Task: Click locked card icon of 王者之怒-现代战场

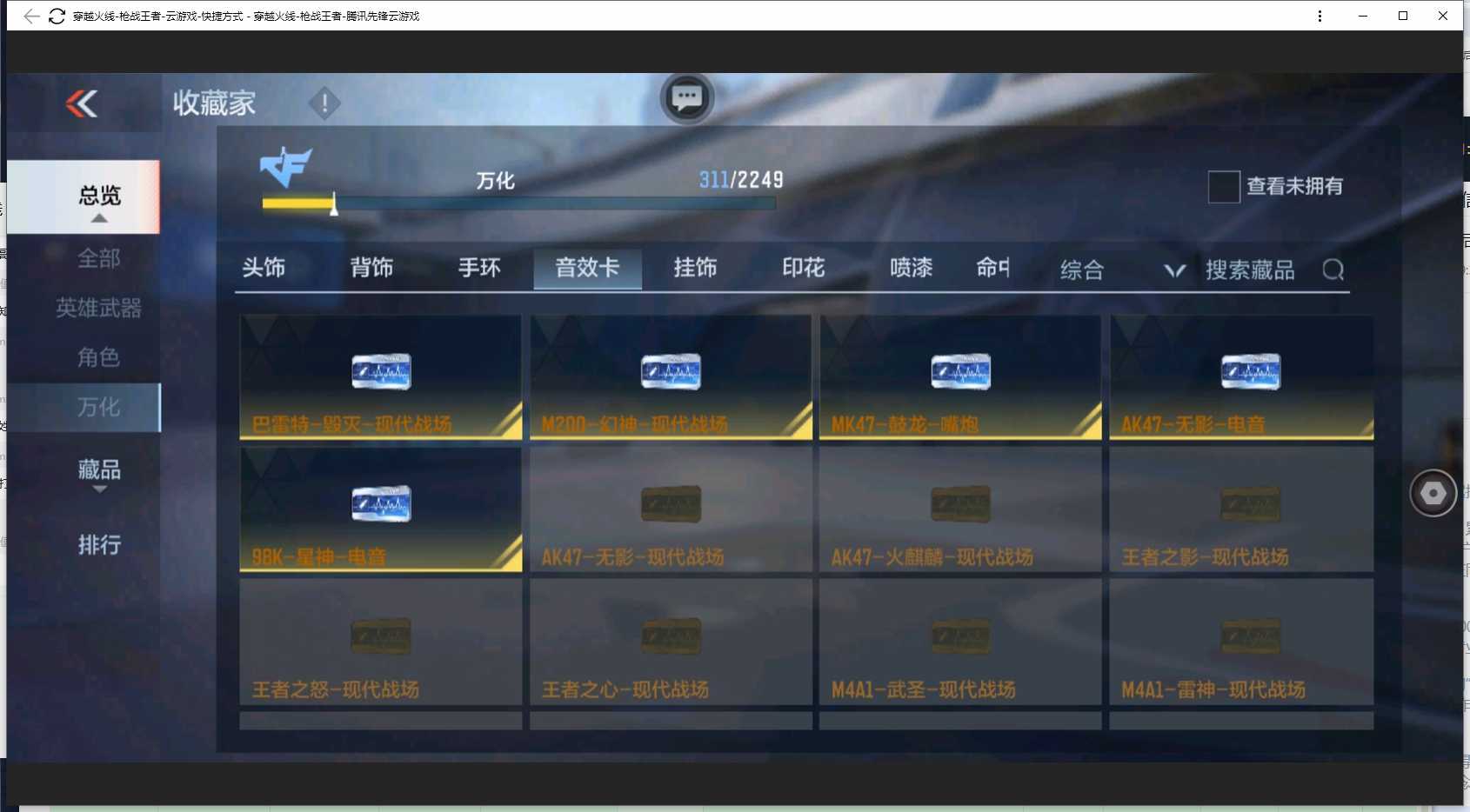Action: (381, 636)
